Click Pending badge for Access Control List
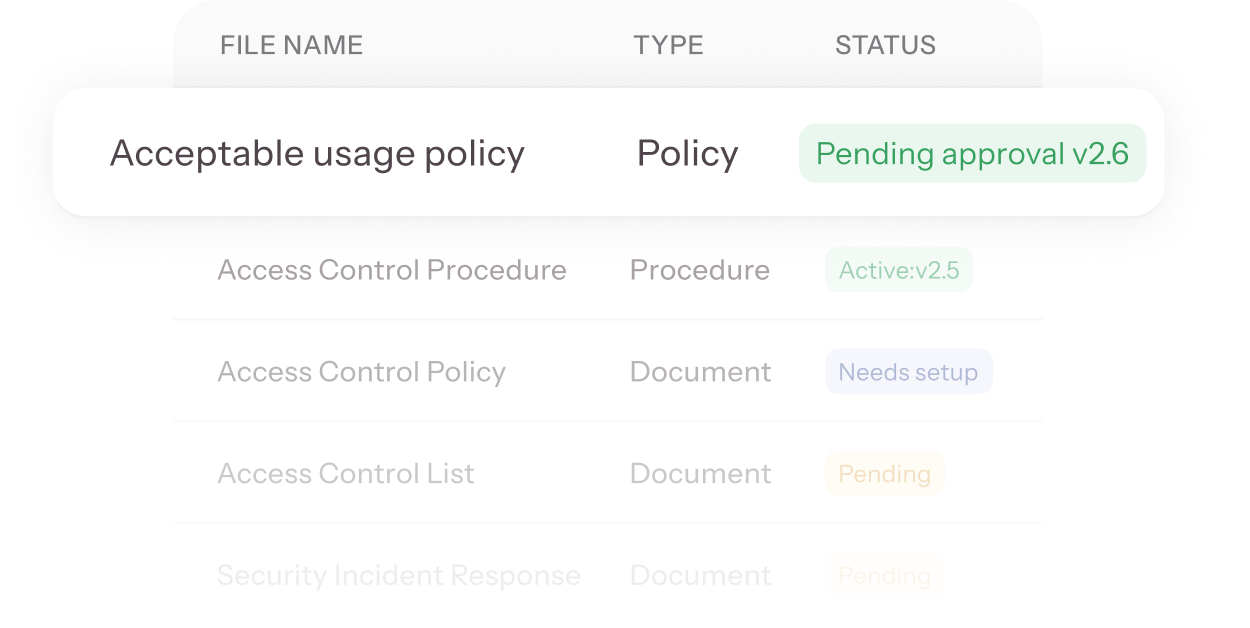The image size is (1250, 628). [x=884, y=474]
